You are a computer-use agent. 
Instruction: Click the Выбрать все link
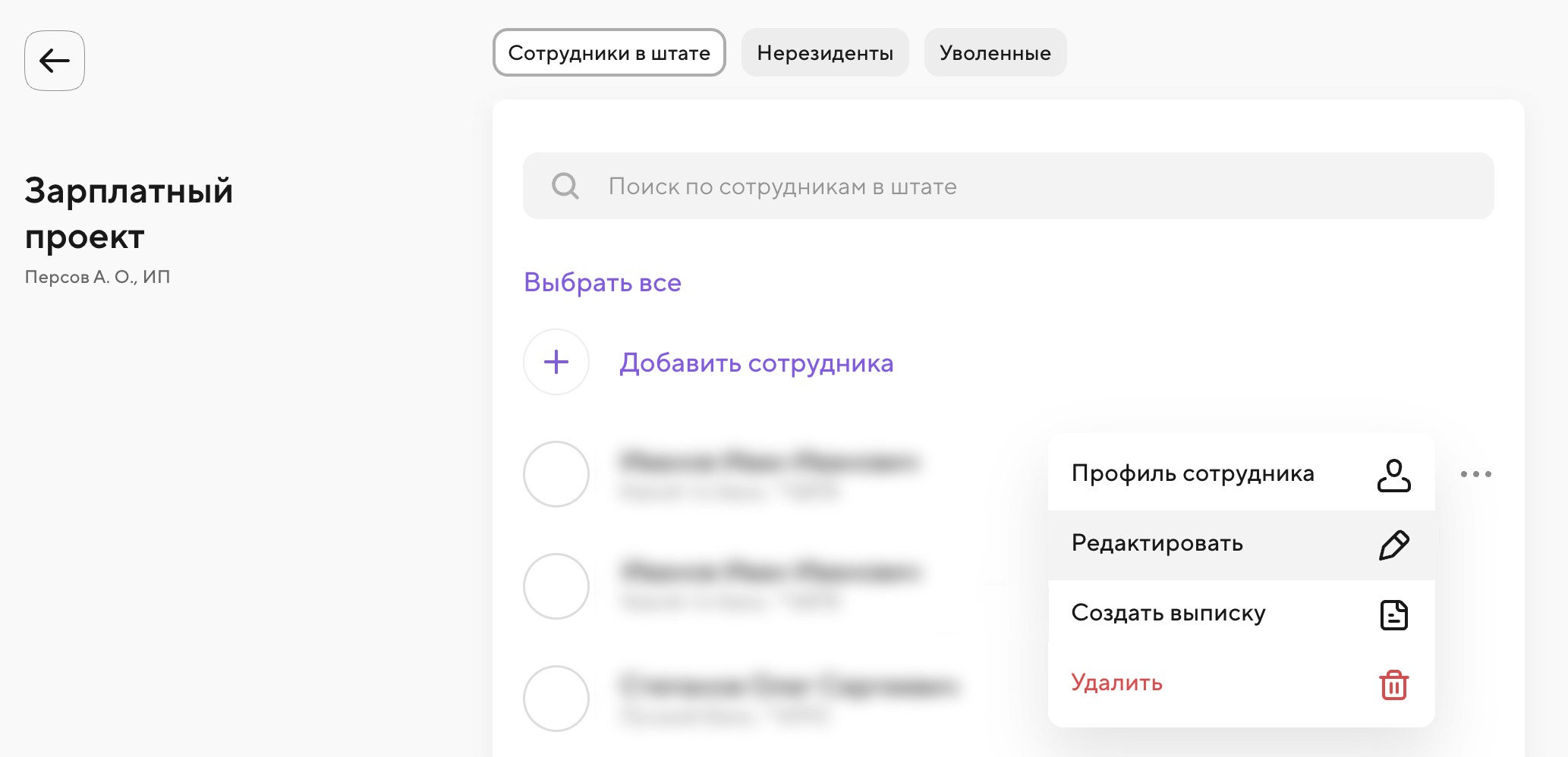click(603, 283)
